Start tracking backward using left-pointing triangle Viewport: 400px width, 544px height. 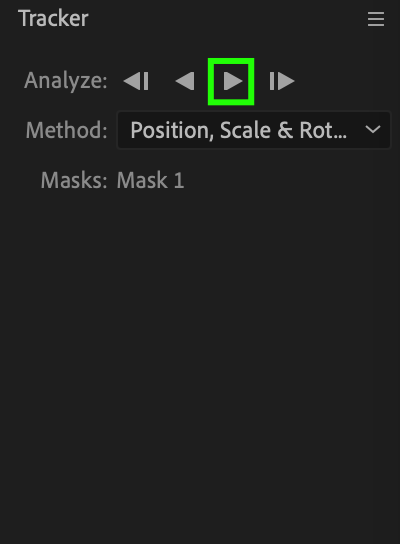(x=185, y=82)
